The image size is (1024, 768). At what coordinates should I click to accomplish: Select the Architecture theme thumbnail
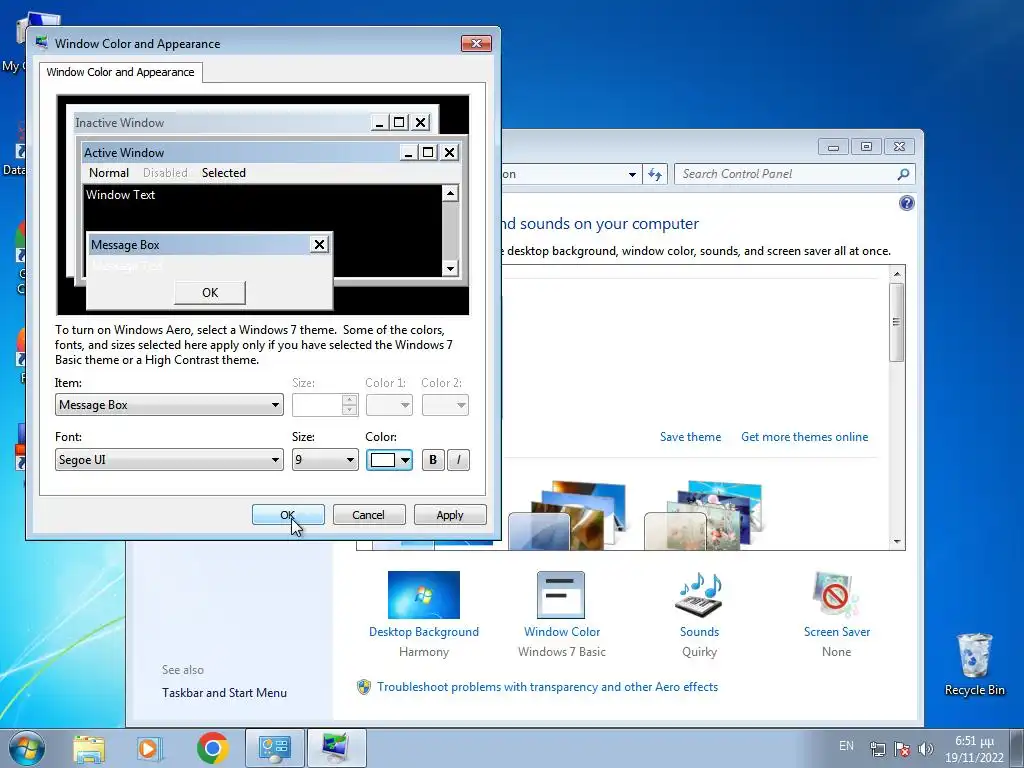pyautogui.click(x=567, y=516)
